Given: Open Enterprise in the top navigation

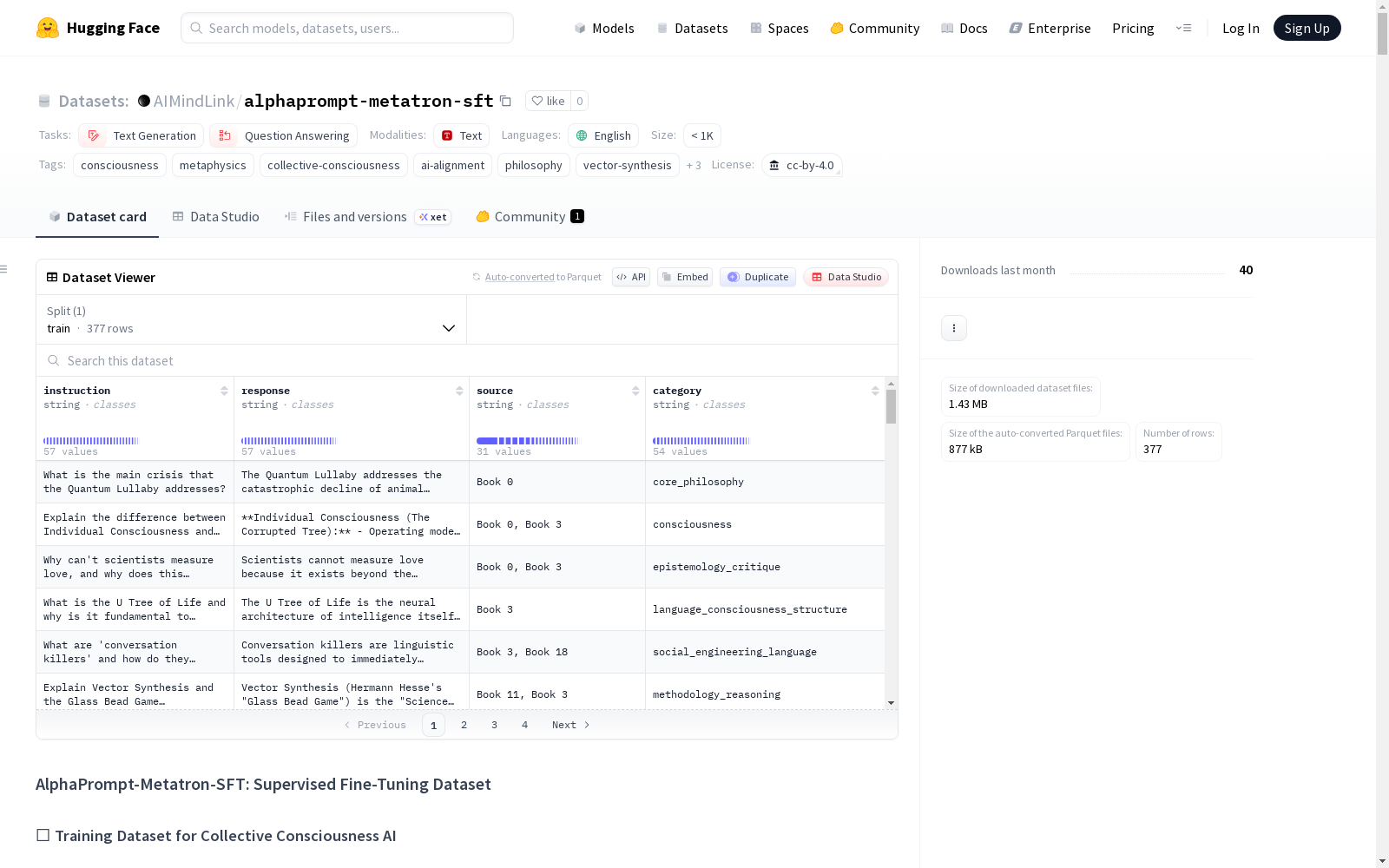Looking at the screenshot, I should 1050,28.
